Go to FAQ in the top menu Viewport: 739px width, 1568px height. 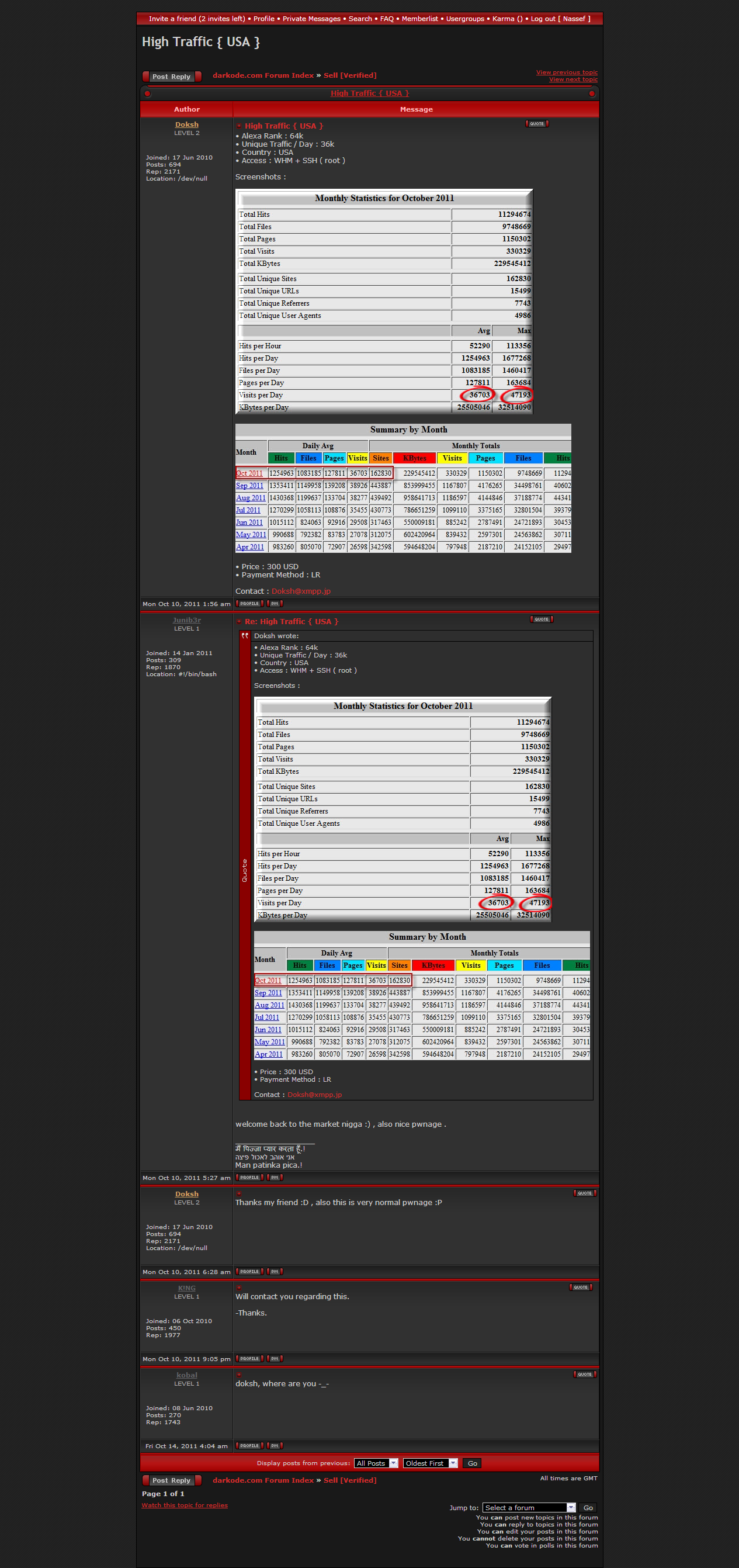pyautogui.click(x=387, y=19)
